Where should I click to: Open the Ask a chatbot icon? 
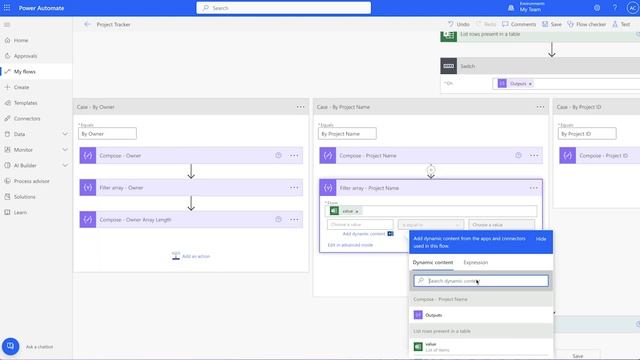tap(11, 346)
